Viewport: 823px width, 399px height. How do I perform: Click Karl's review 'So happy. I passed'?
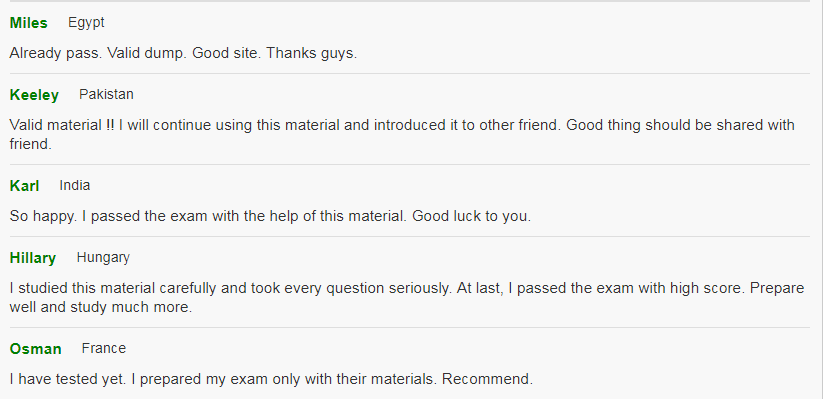[x=270, y=216]
